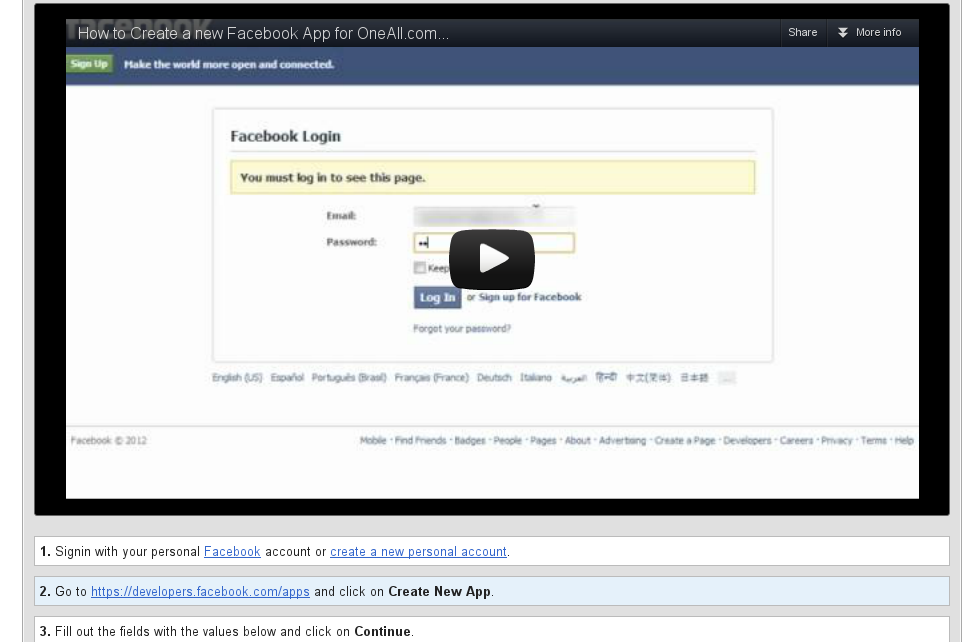
Task: Click the video title 'How to Create a new Facebook App'
Action: click(263, 33)
